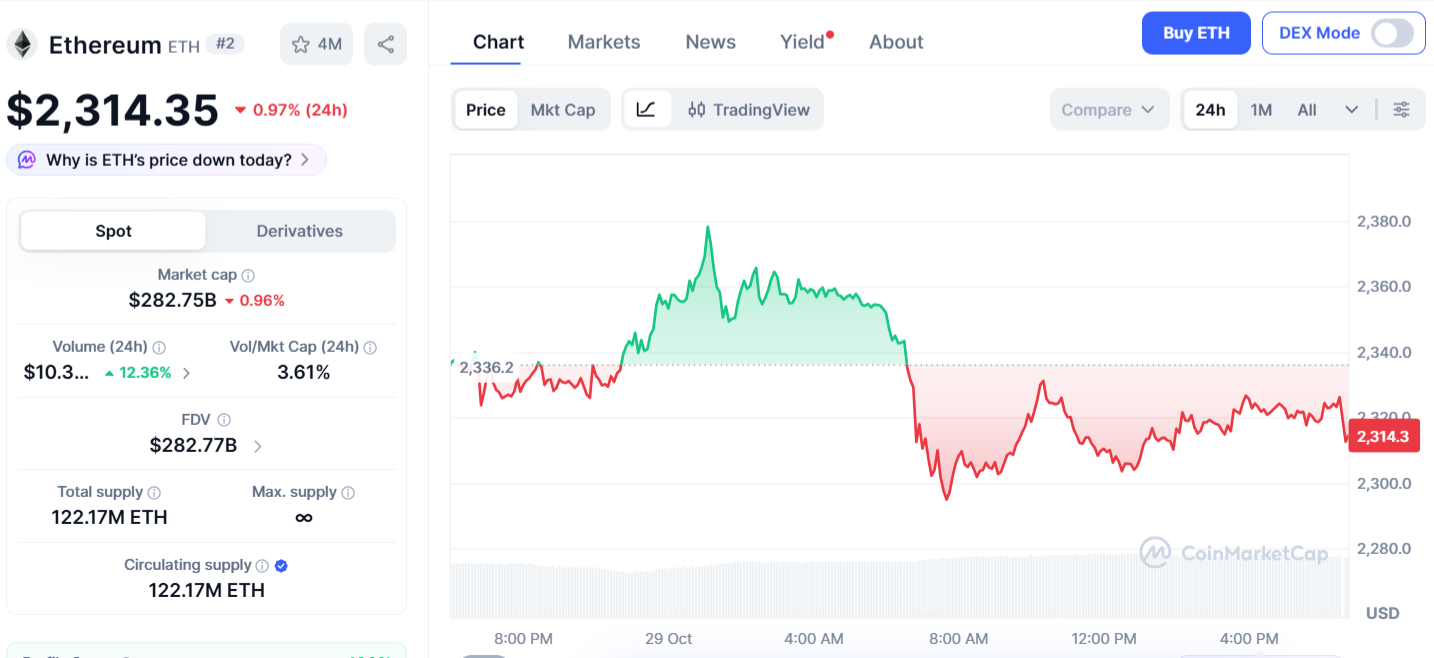1434x658 pixels.
Task: Expand Volume (24h) details arrow
Action: tap(187, 373)
